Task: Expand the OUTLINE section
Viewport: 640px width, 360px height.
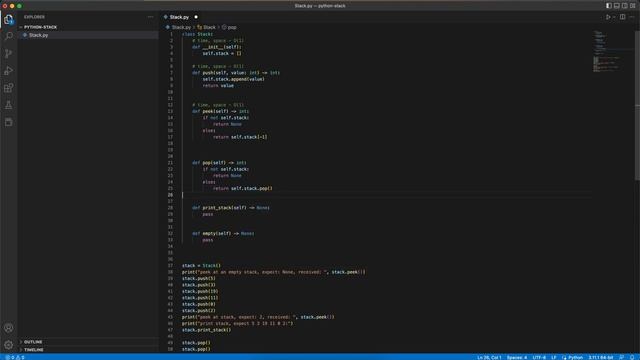Action: click(x=88, y=342)
